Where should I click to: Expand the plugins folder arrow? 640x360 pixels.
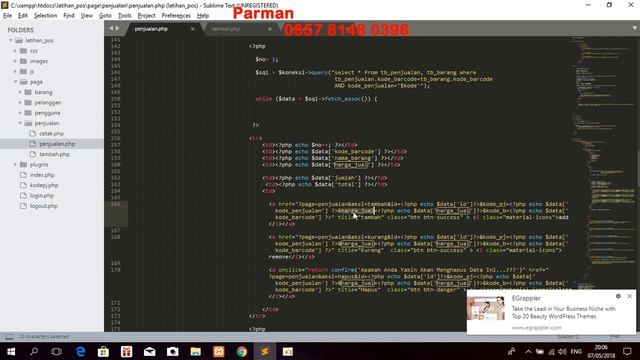click(x=16, y=164)
